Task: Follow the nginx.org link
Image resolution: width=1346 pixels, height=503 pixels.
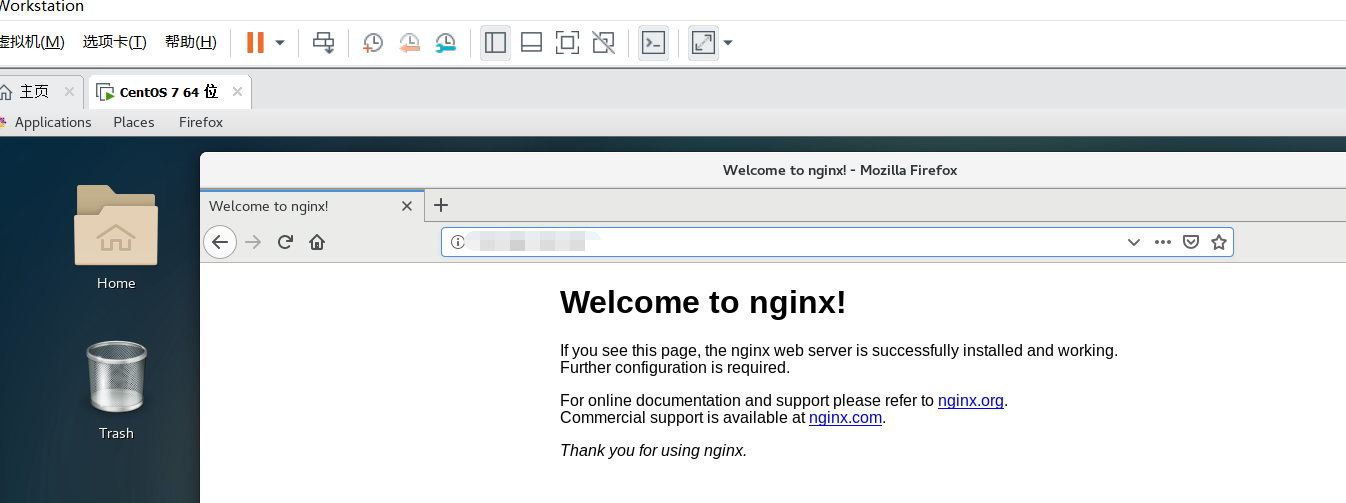Action: [x=971, y=401]
